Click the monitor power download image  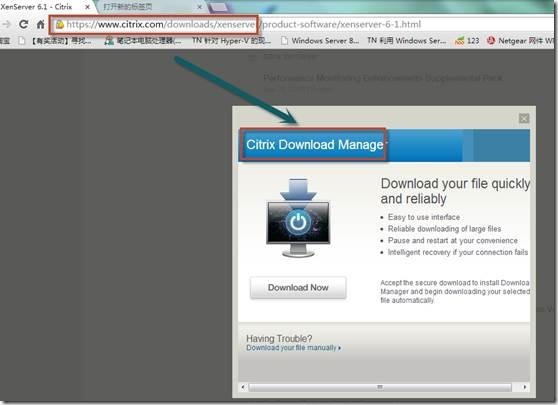pos(298,218)
